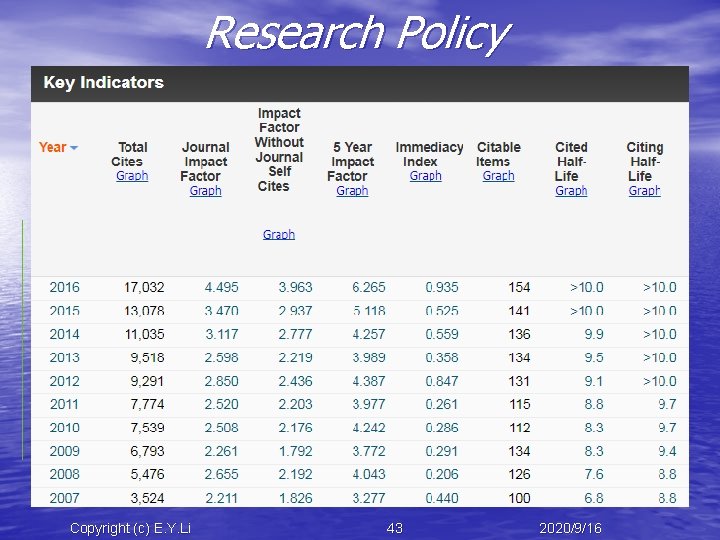The height and width of the screenshot is (540, 720).
Task: Click the 4.043 five-year impact value
Action: [x=369, y=474]
